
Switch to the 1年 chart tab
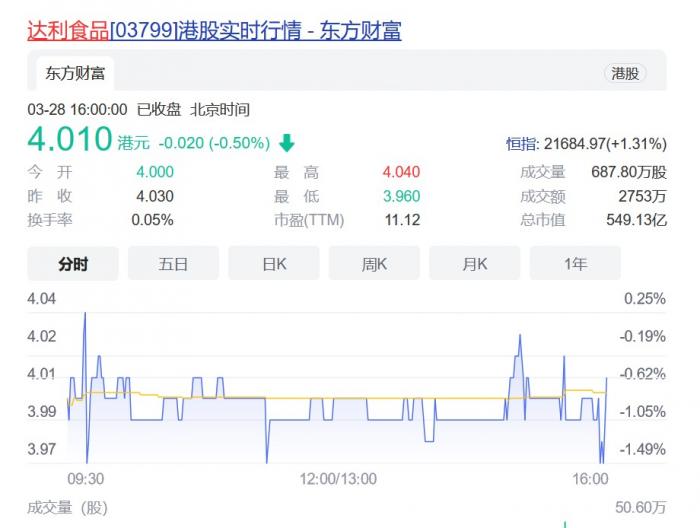pyautogui.click(x=575, y=264)
